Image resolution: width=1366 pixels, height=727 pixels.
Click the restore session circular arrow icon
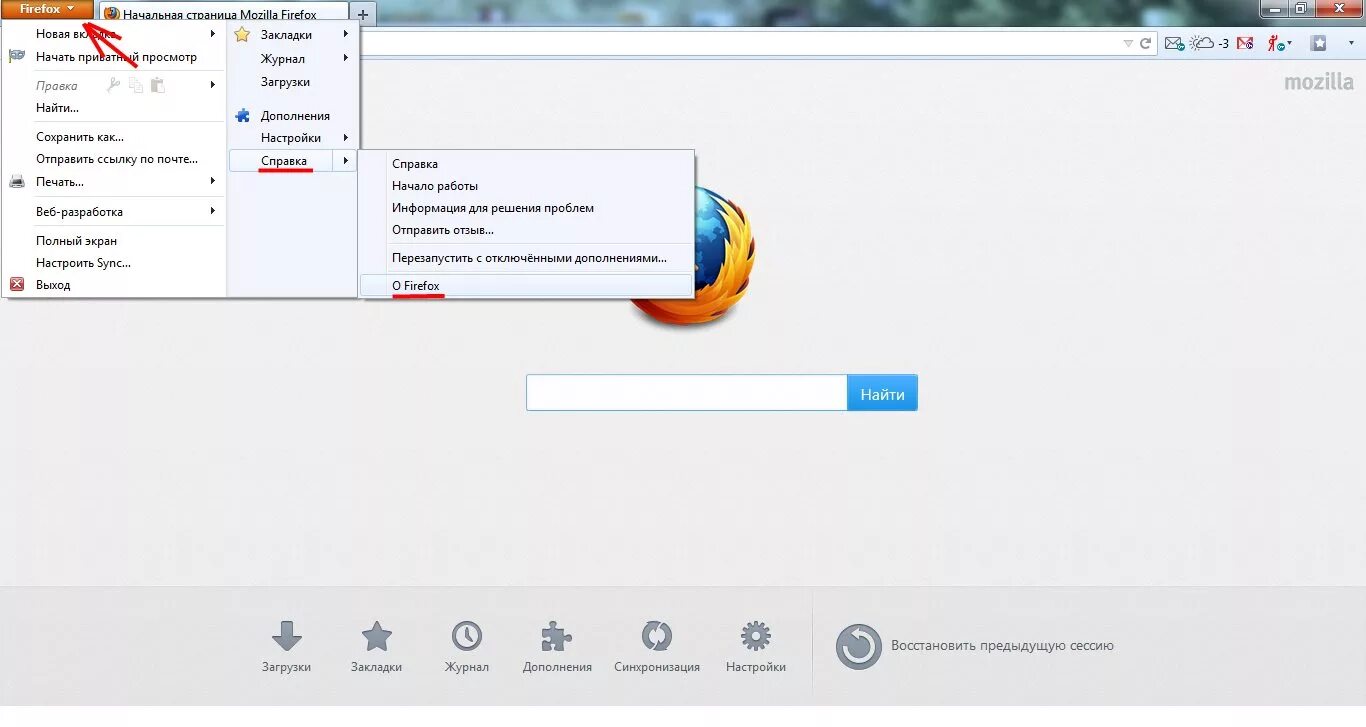click(859, 646)
